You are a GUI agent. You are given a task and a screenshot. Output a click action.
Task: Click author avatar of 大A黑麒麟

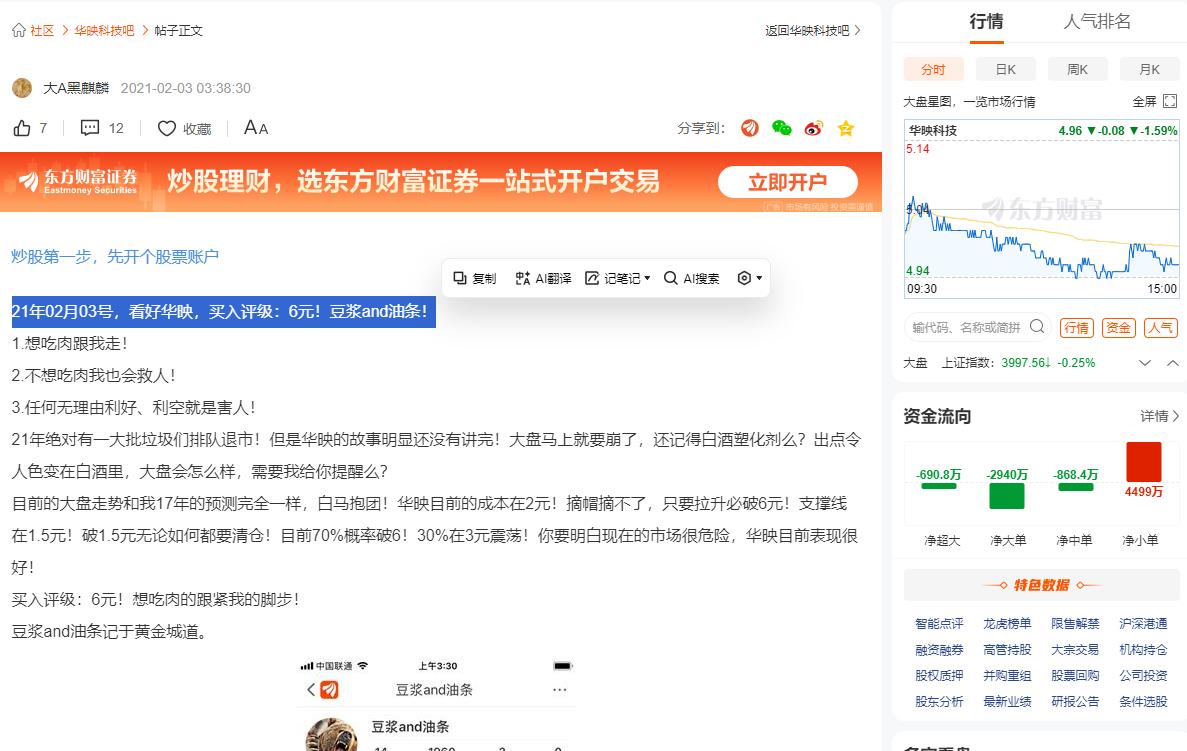(x=22, y=88)
